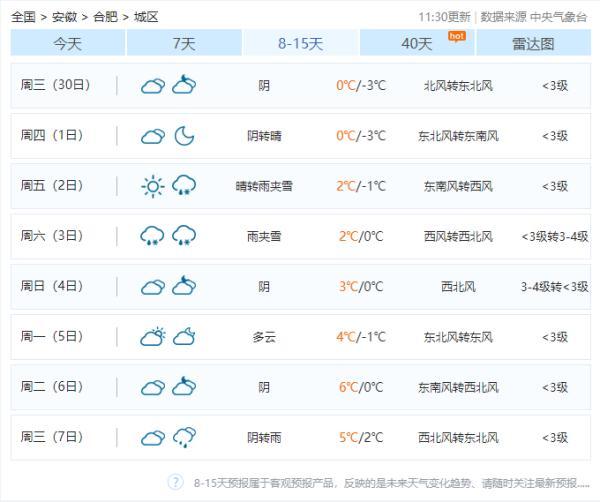600x502 pixels.
Task: Click the partly cloudy sun icon for Monday (5日)
Action: (x=152, y=337)
